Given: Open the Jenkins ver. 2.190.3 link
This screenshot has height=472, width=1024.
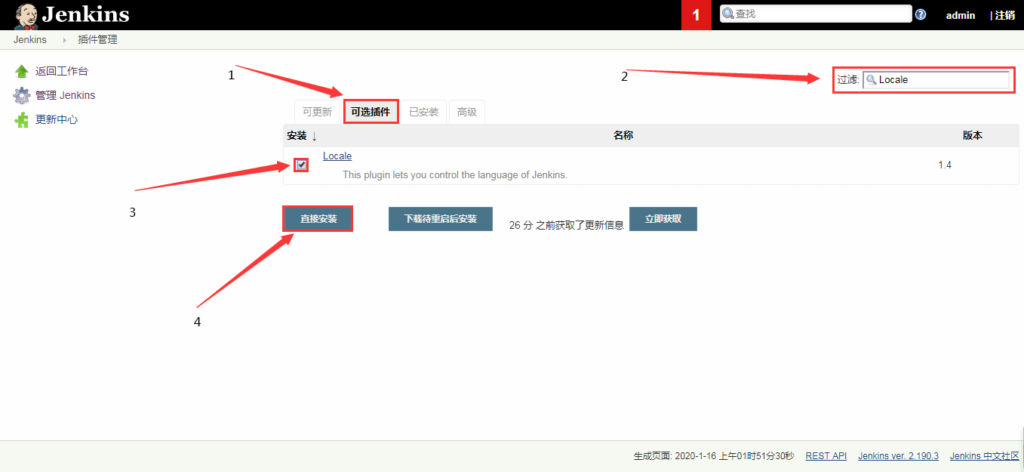Looking at the screenshot, I should (898, 456).
